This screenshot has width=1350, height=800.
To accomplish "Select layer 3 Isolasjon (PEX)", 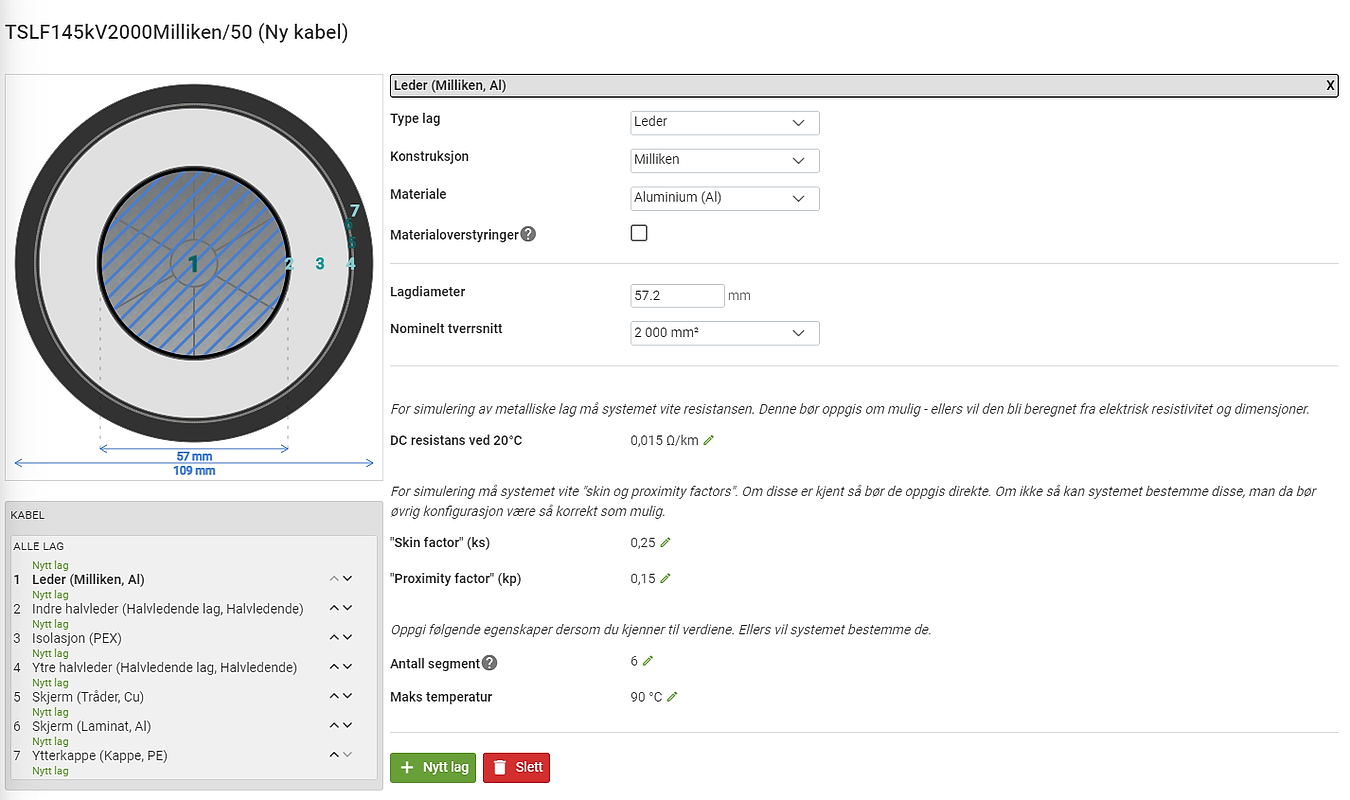I will 77,638.
